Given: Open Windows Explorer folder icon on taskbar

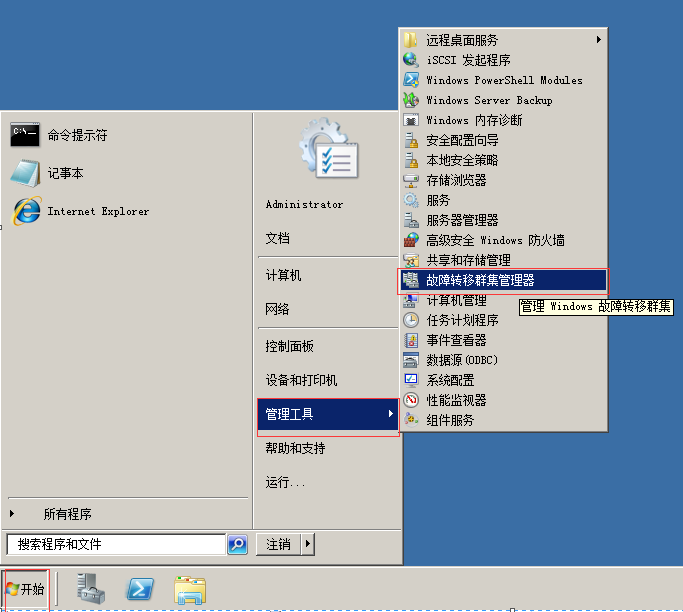Looking at the screenshot, I should tap(189, 589).
